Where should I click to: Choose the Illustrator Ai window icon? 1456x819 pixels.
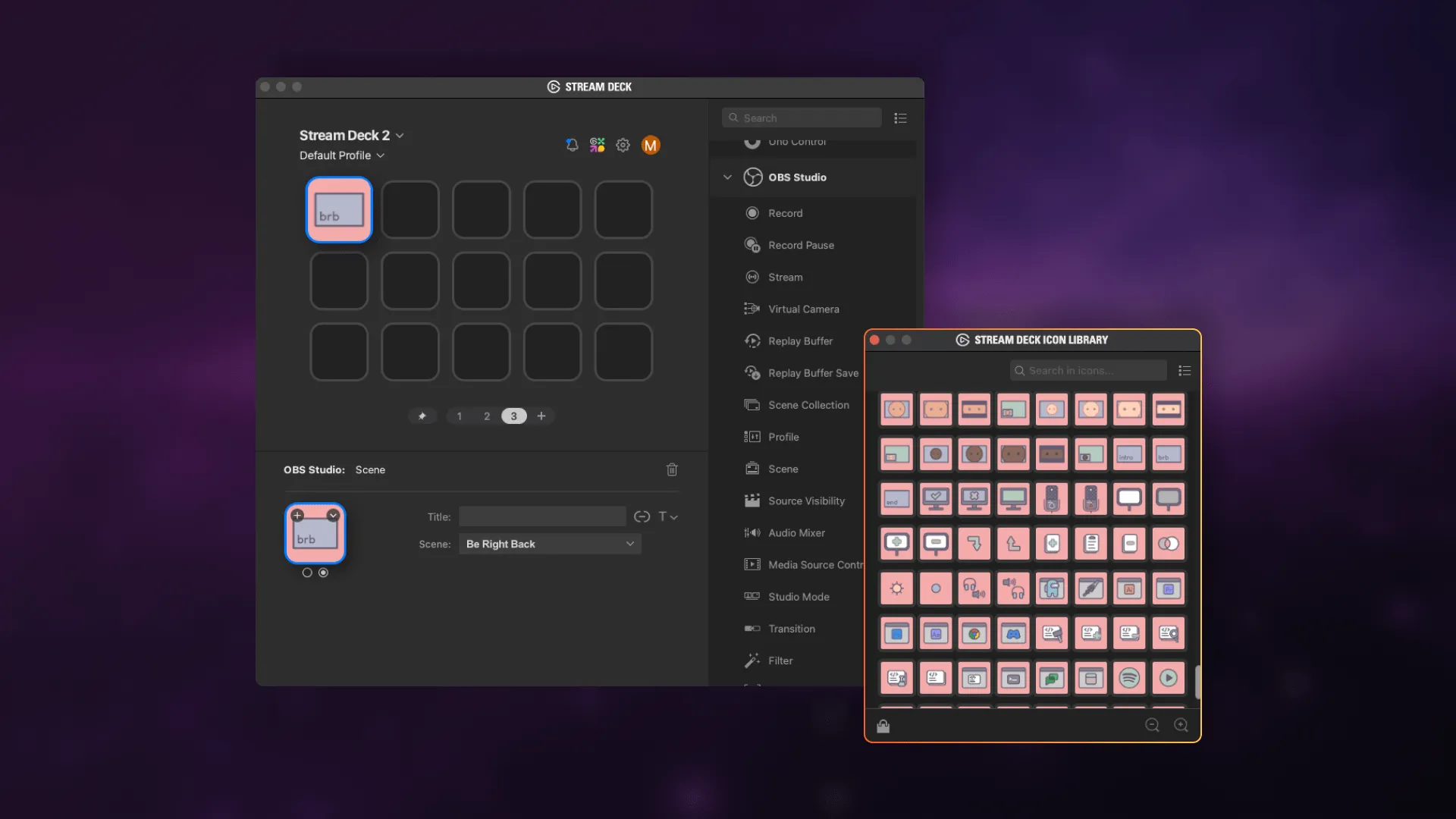(x=1129, y=588)
